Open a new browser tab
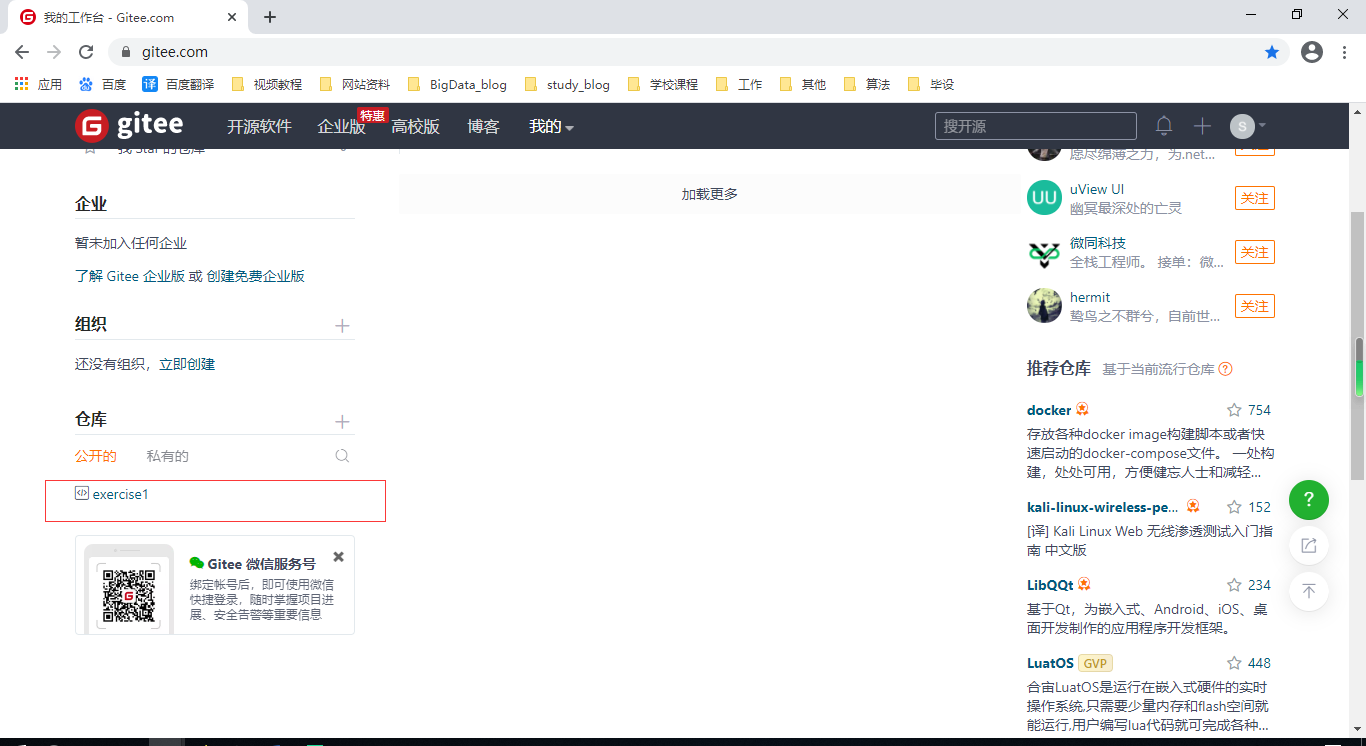 [x=270, y=17]
